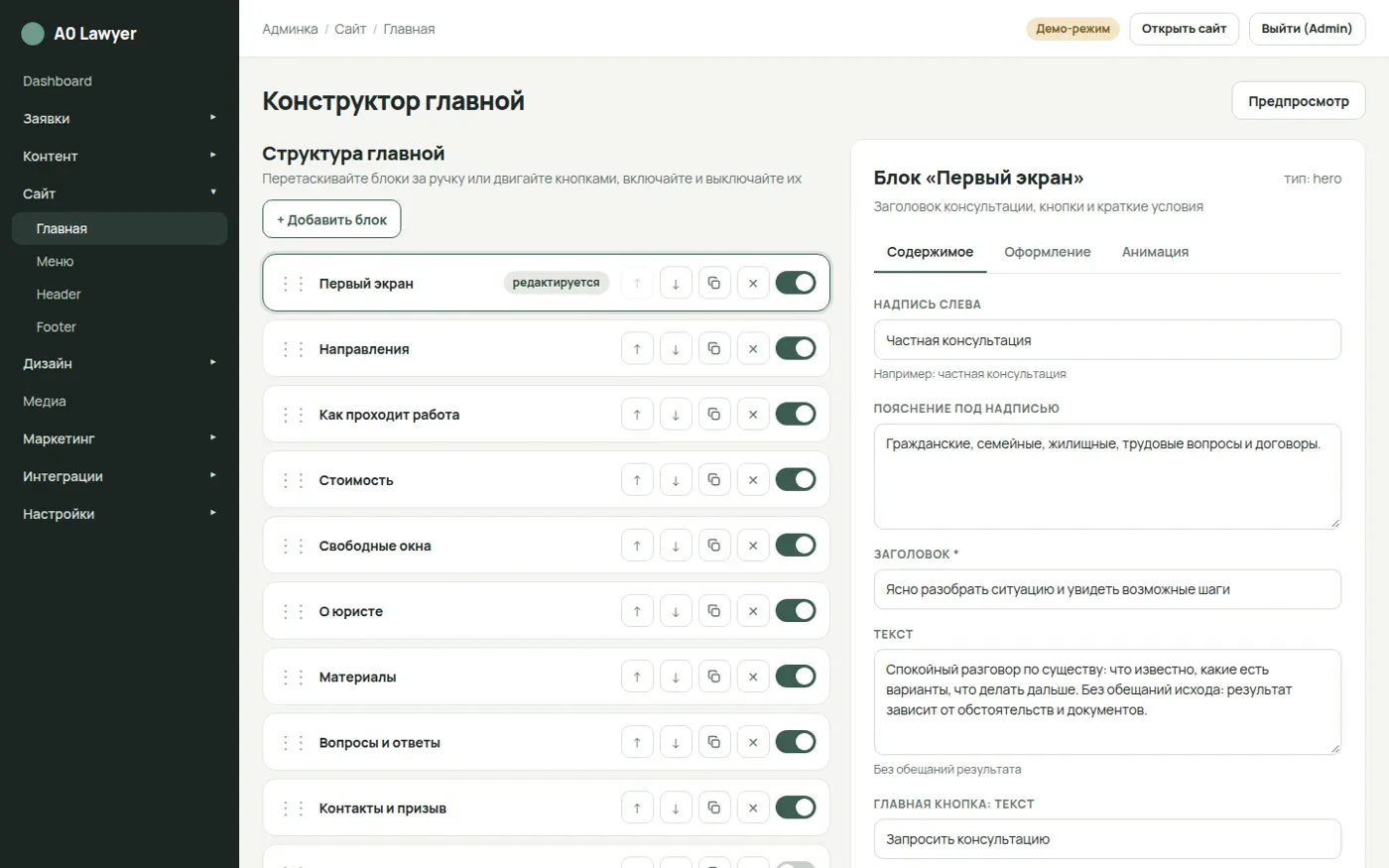The image size is (1389, 868).
Task: Edit the Заголовок input field
Action: [x=1107, y=589]
